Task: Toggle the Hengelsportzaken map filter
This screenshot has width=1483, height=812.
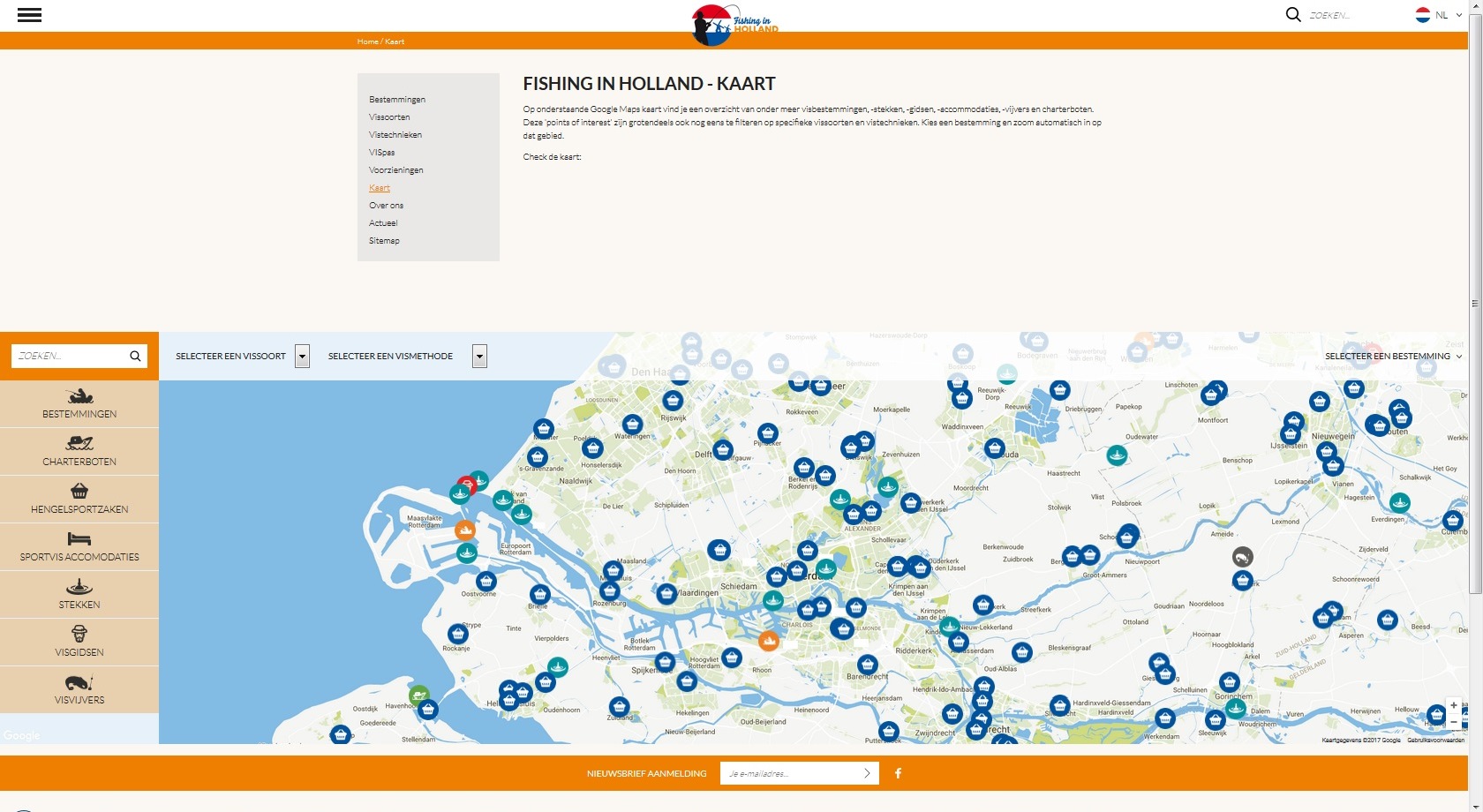Action: click(x=79, y=499)
